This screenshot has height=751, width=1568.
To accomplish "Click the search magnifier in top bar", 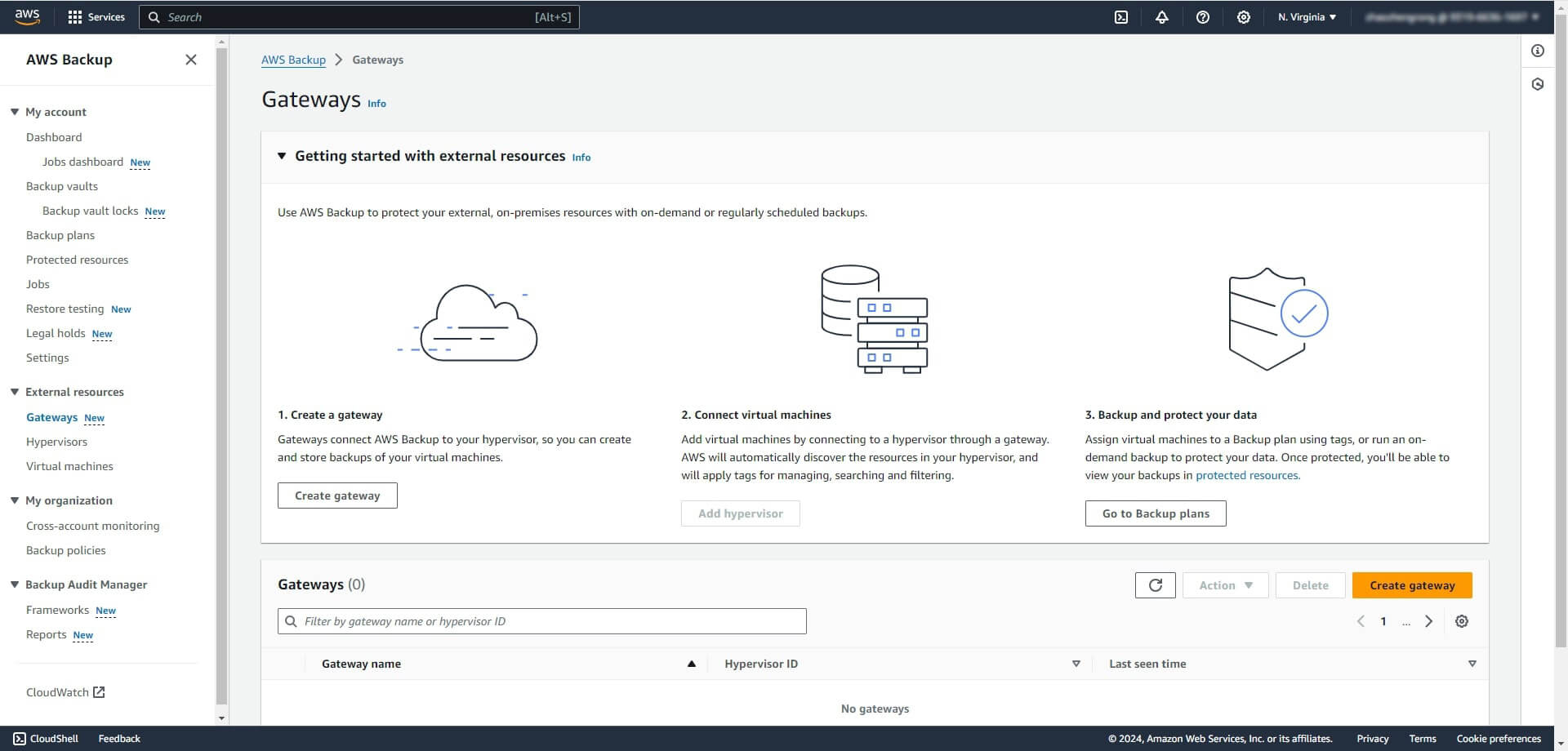I will (x=154, y=17).
